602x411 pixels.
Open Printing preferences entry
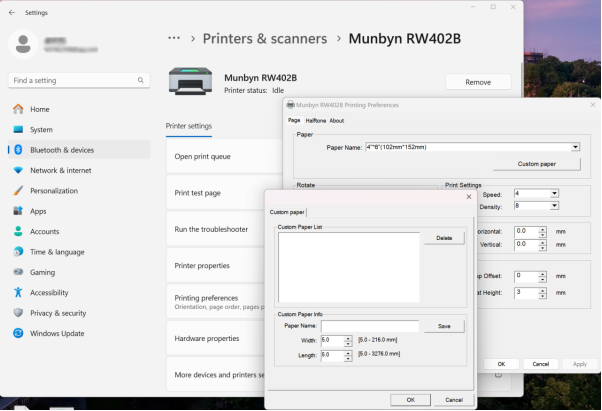click(x=215, y=302)
